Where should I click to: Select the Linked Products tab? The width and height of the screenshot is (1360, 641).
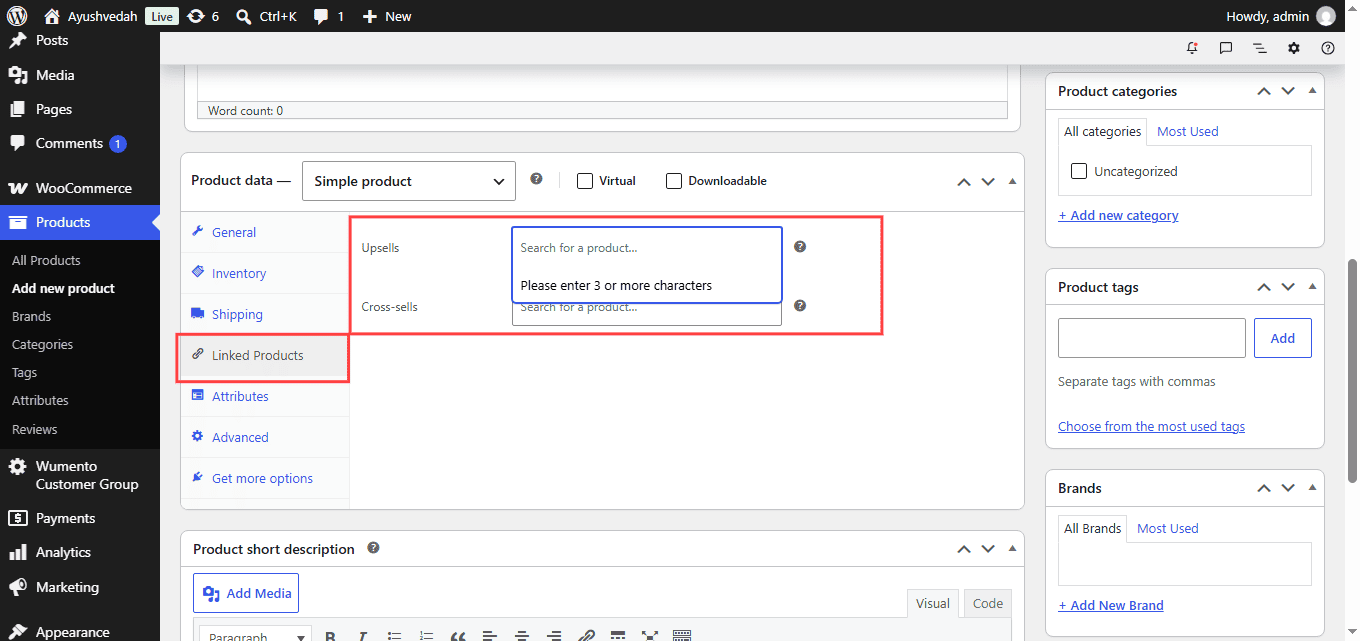[265, 355]
